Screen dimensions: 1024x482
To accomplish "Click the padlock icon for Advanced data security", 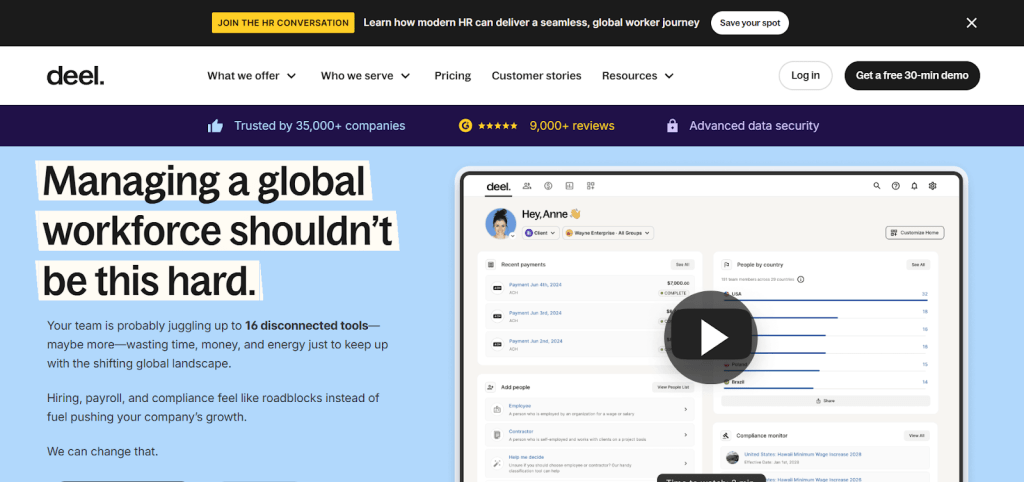I will (672, 126).
